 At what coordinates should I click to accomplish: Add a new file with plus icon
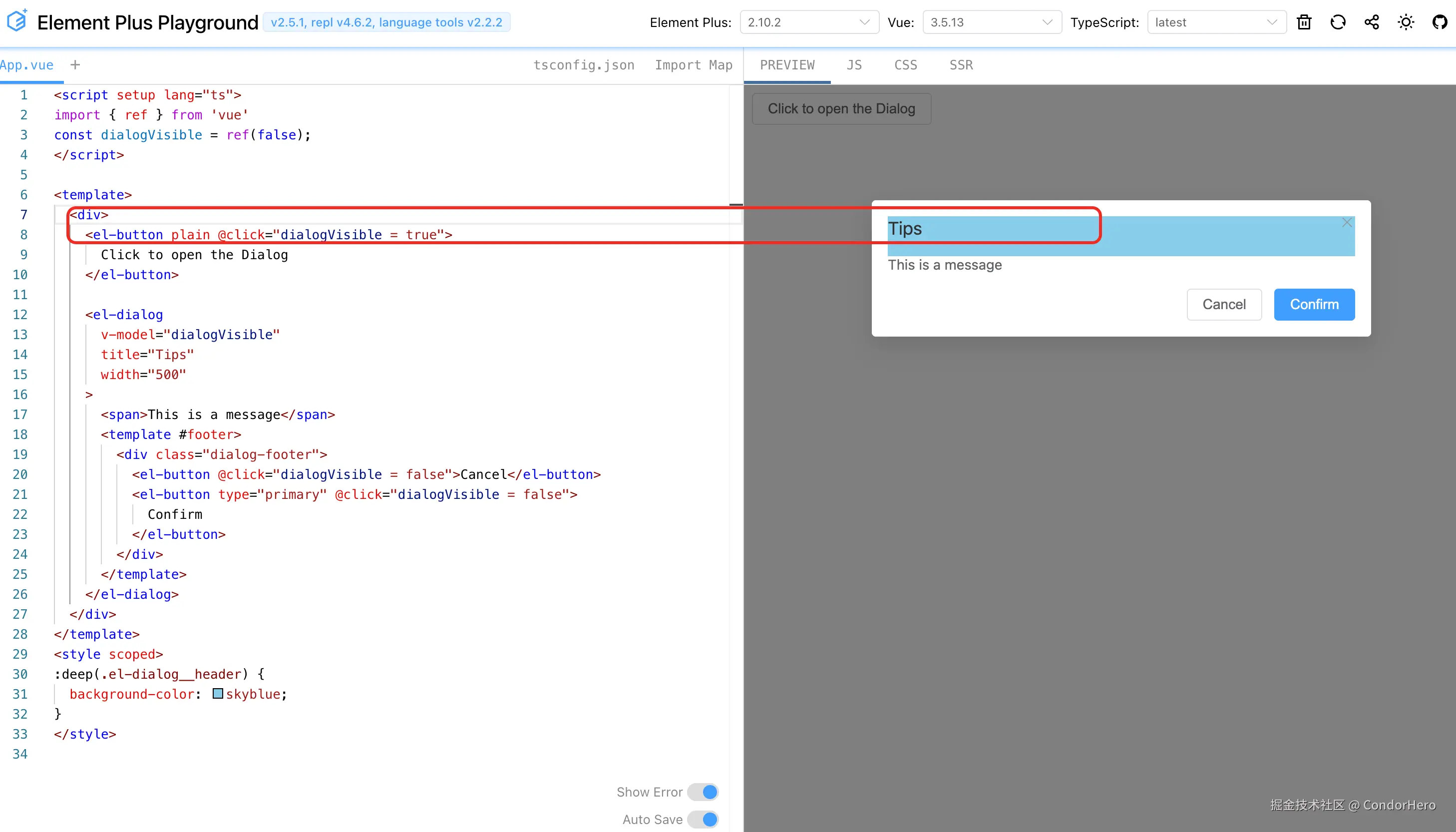[75, 65]
